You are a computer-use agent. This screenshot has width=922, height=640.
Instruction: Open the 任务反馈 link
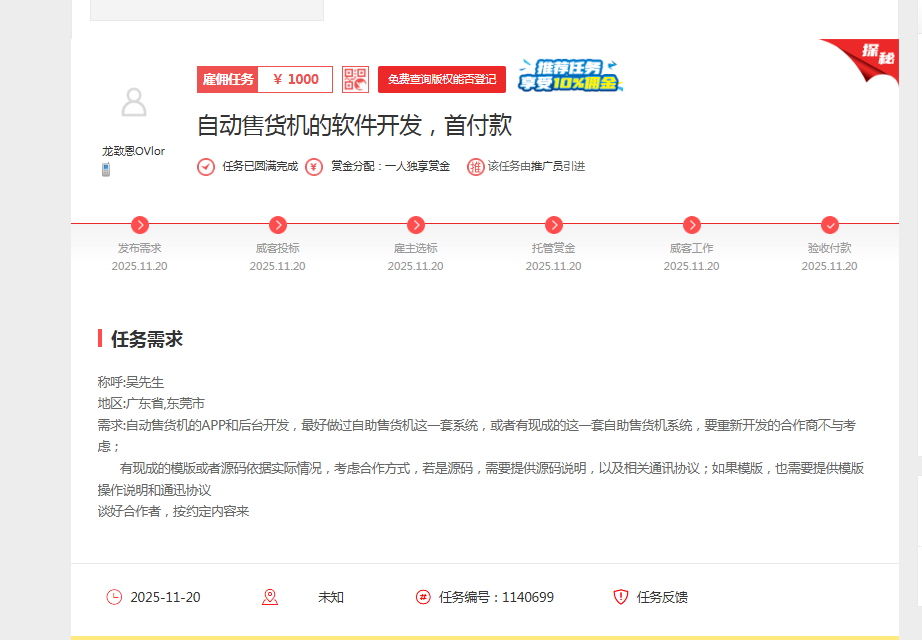coord(662,597)
